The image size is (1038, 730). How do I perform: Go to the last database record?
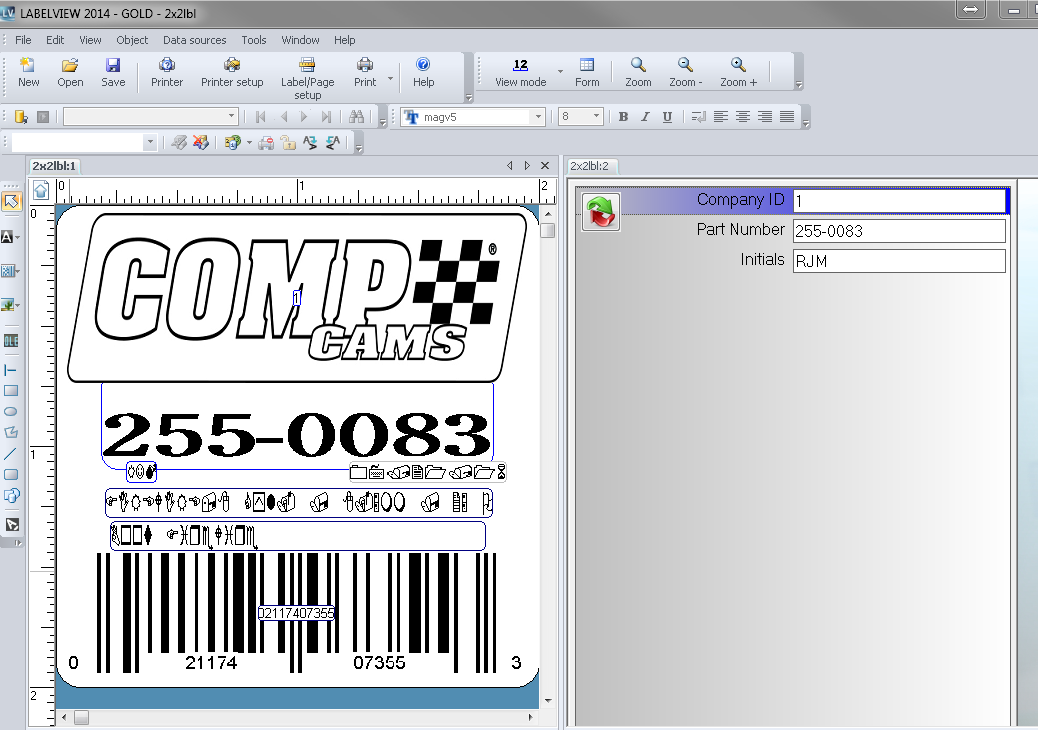[x=326, y=117]
